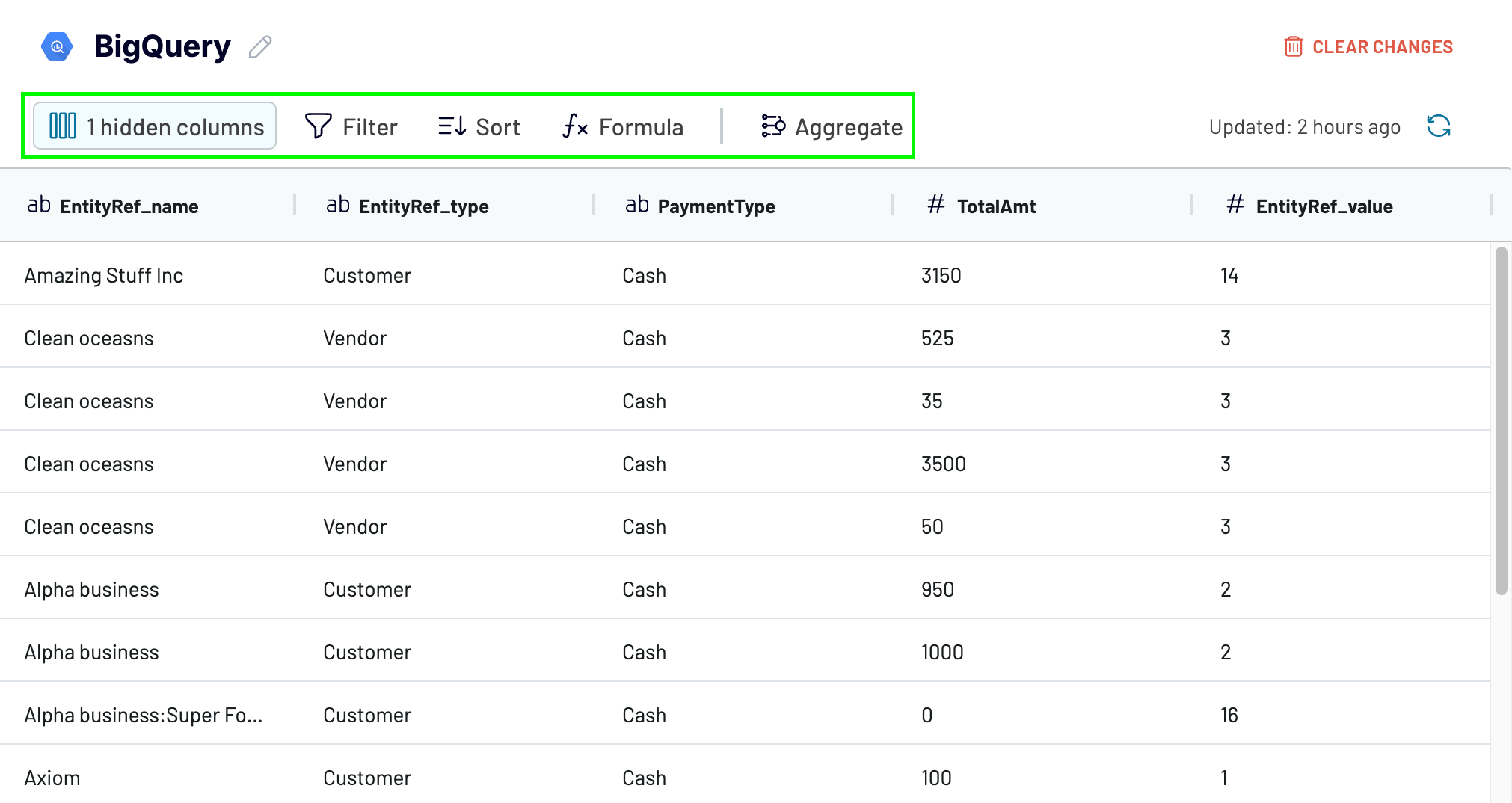Click the Updated: 2 hours ago label
This screenshot has width=1512, height=803.
point(1305,126)
